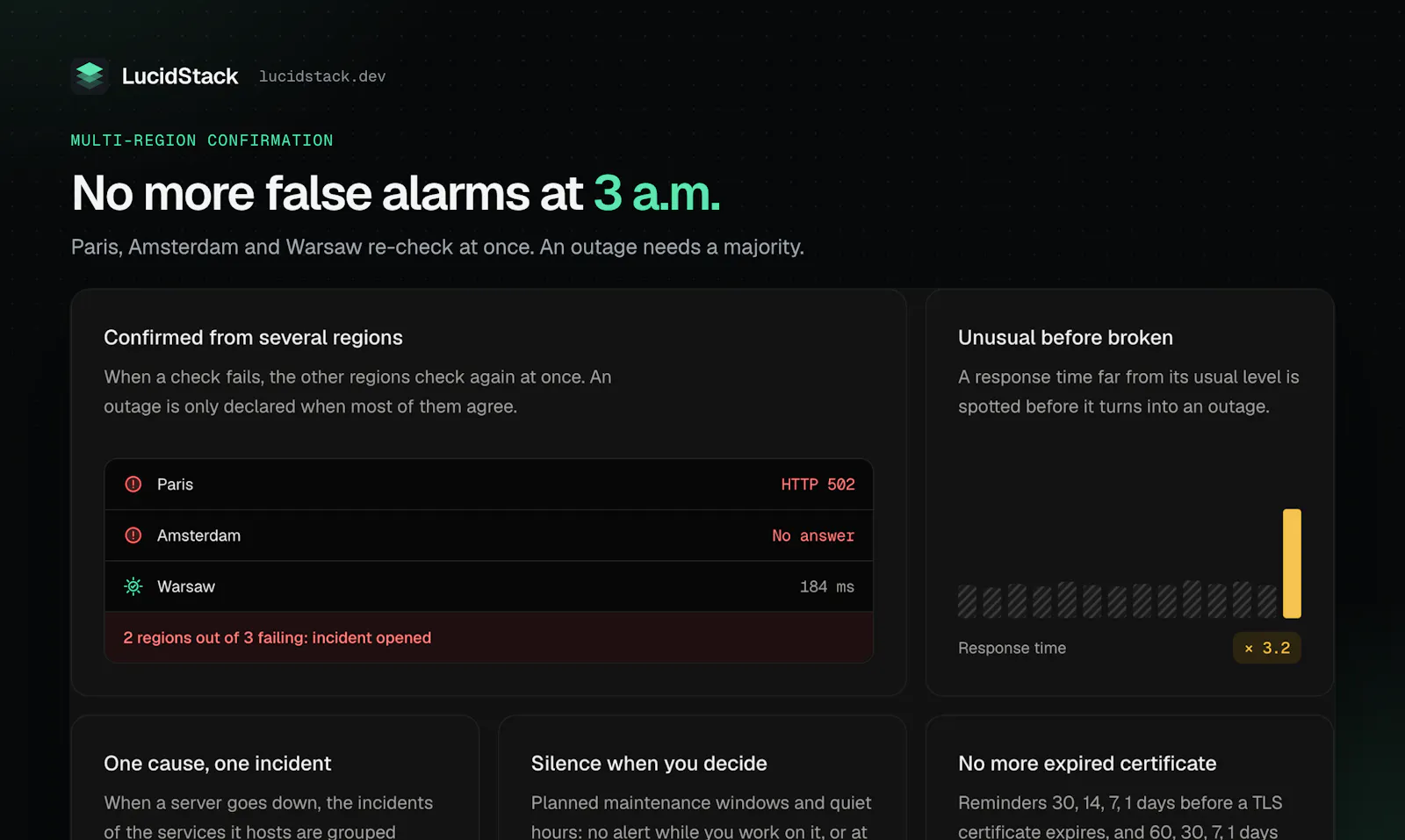Image resolution: width=1405 pixels, height=840 pixels.
Task: Click the × 3.2 multiplier badge
Action: click(1267, 648)
